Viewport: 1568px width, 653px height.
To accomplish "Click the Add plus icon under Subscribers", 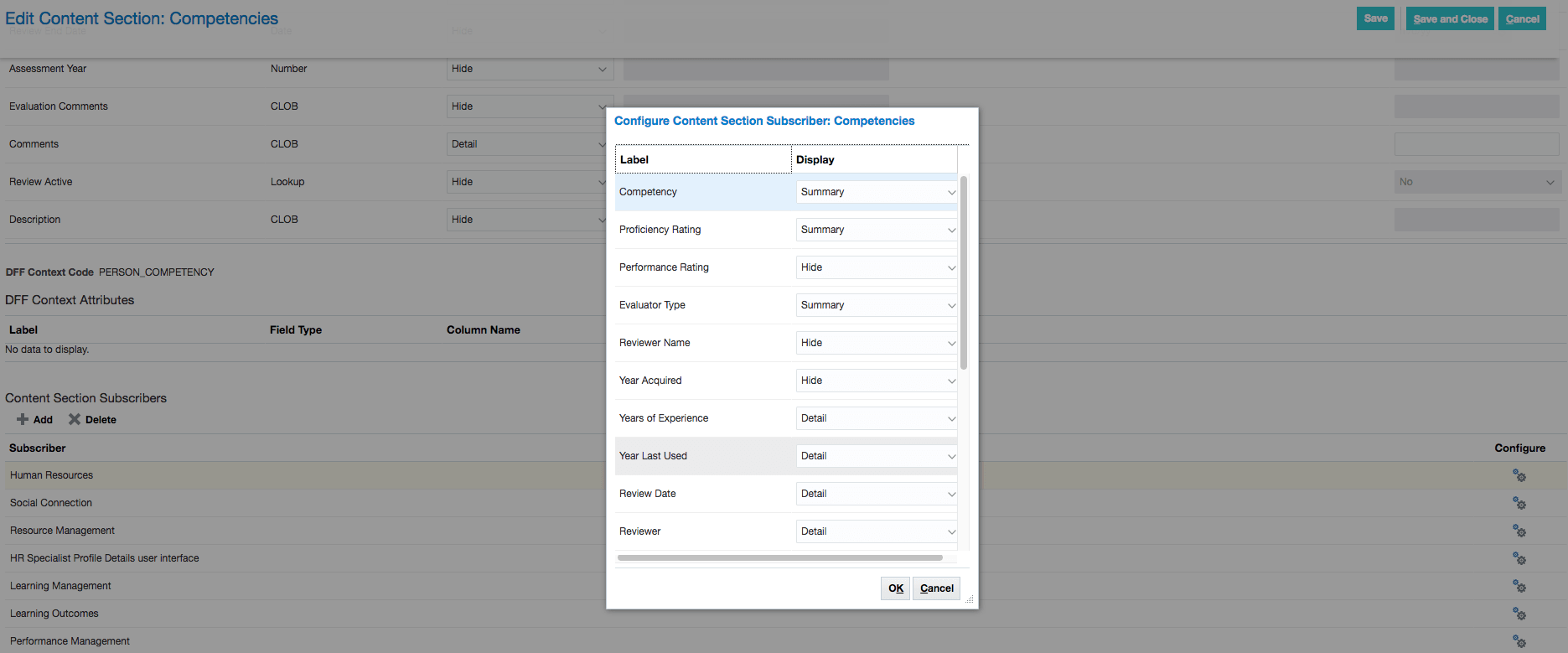I will (x=23, y=419).
